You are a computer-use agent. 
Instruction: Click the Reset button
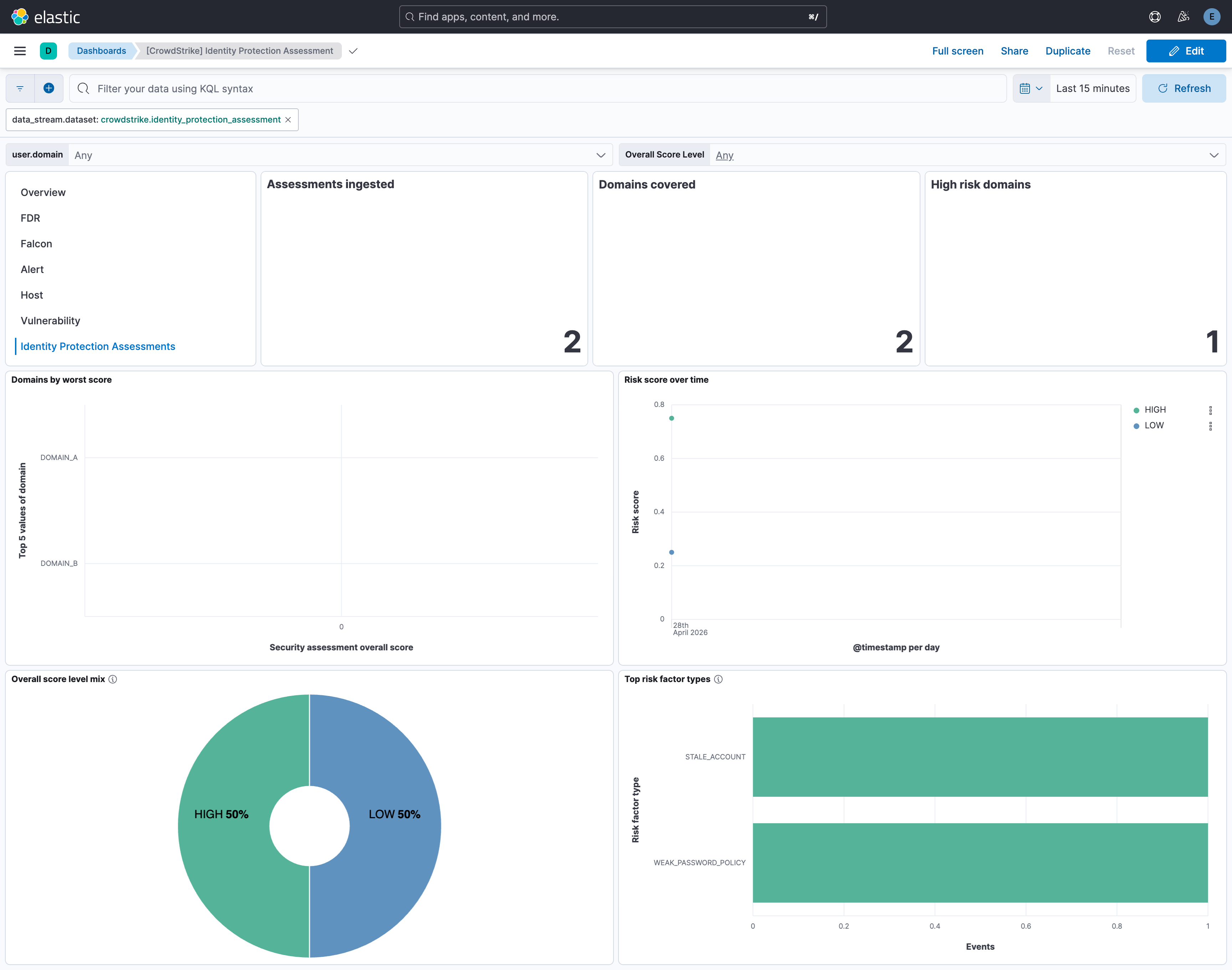(1121, 51)
